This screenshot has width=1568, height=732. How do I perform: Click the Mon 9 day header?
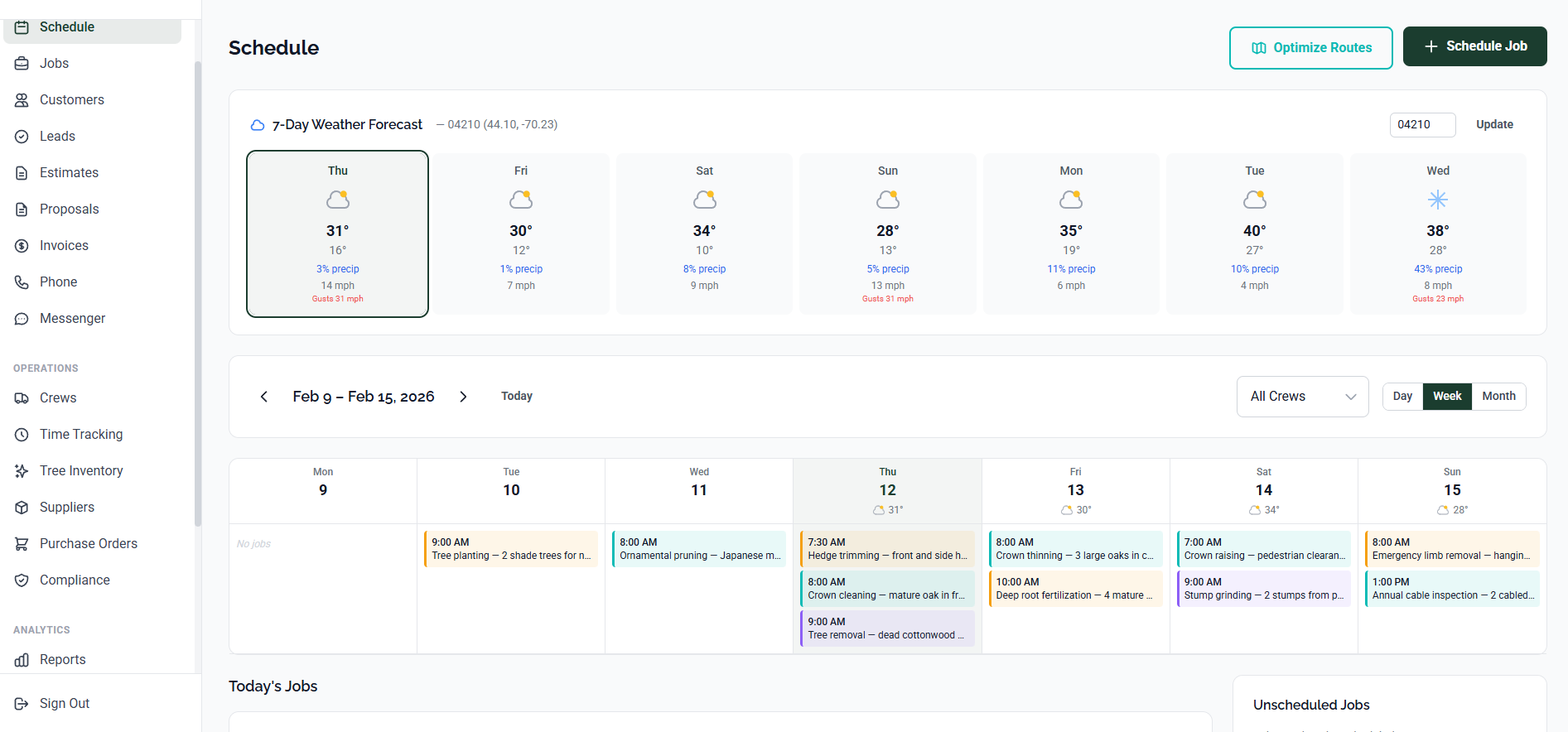[x=323, y=491]
